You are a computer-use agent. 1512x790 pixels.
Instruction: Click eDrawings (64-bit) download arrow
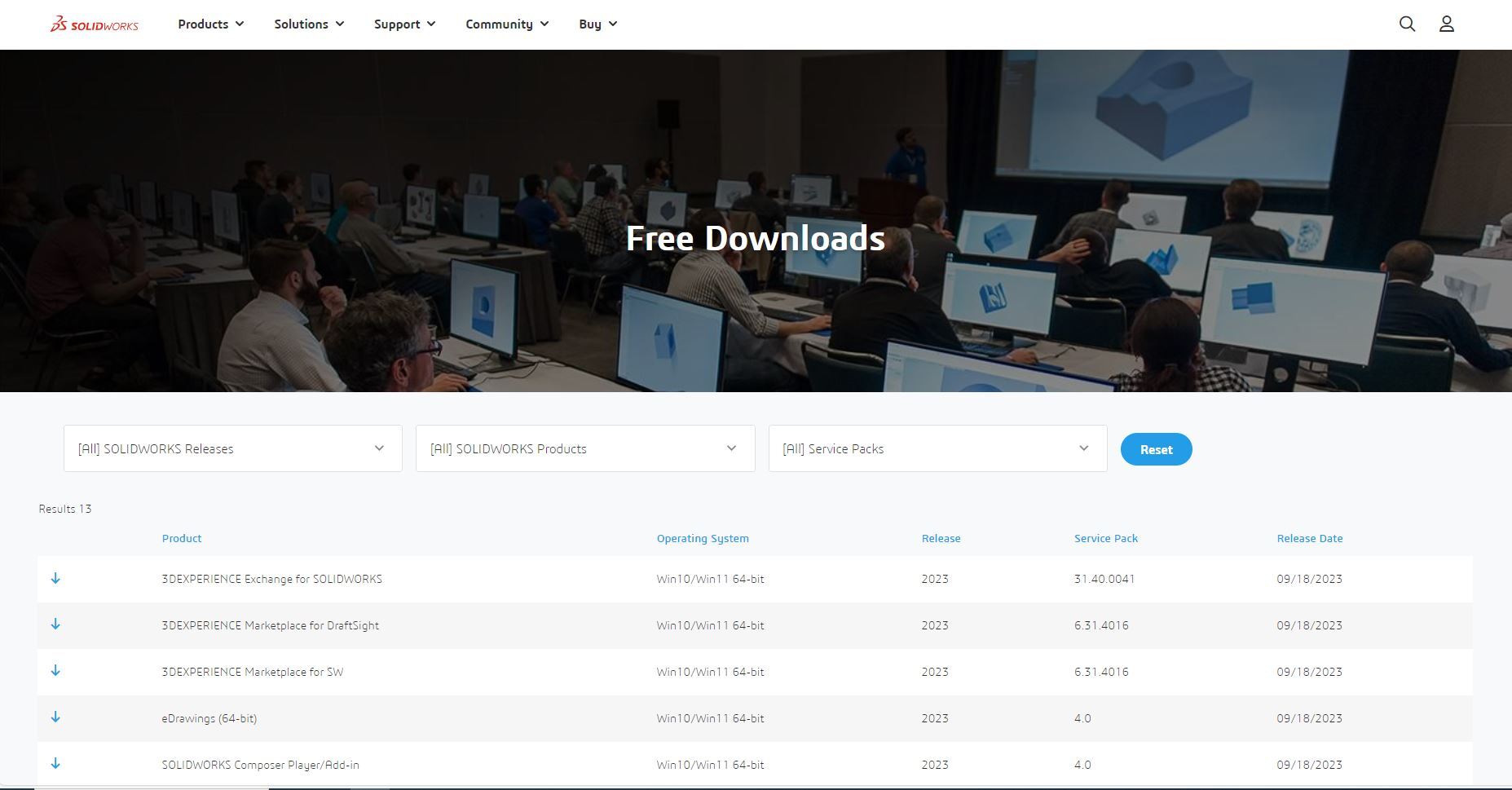[x=55, y=717]
